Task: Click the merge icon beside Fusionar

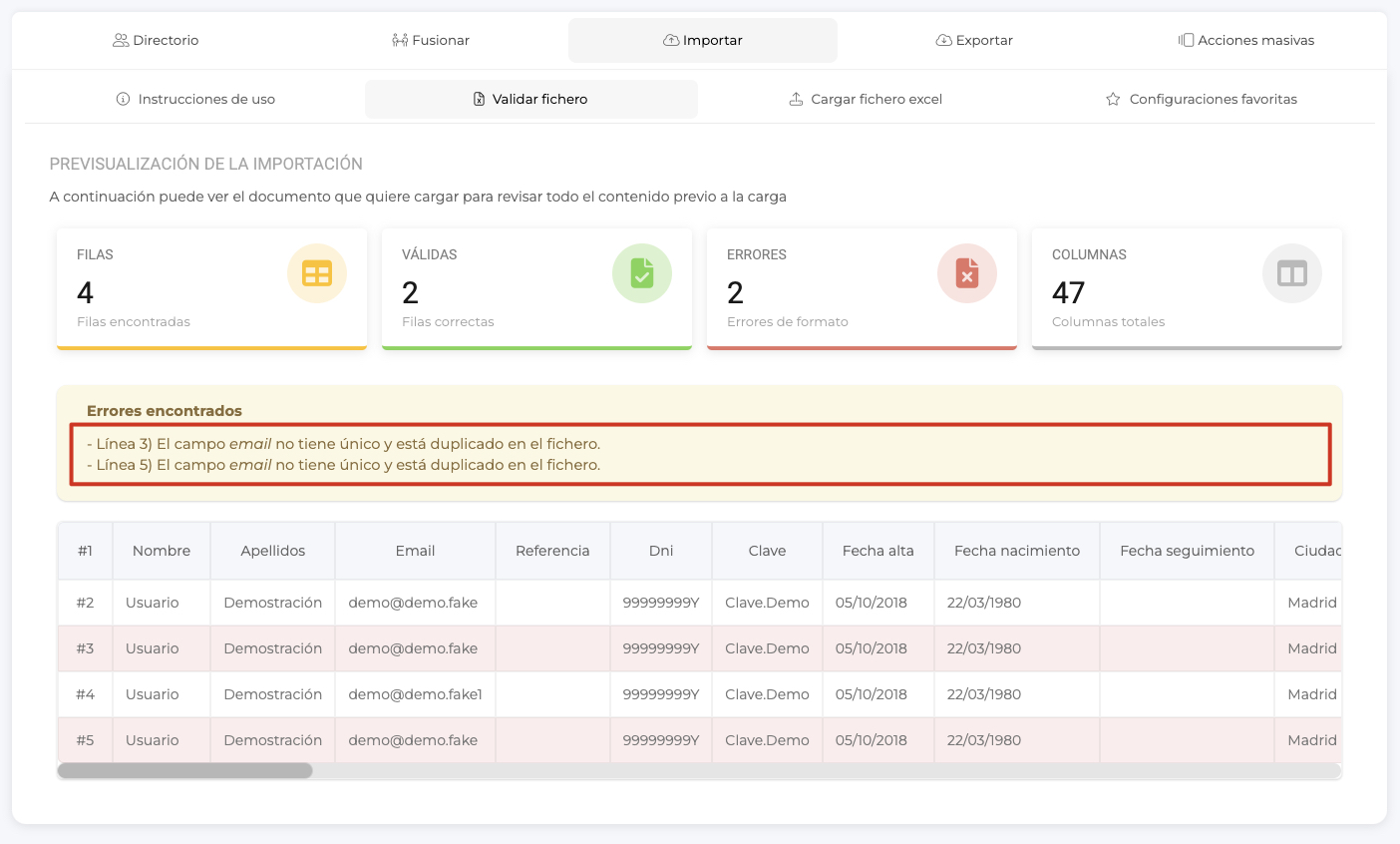Action: point(400,40)
